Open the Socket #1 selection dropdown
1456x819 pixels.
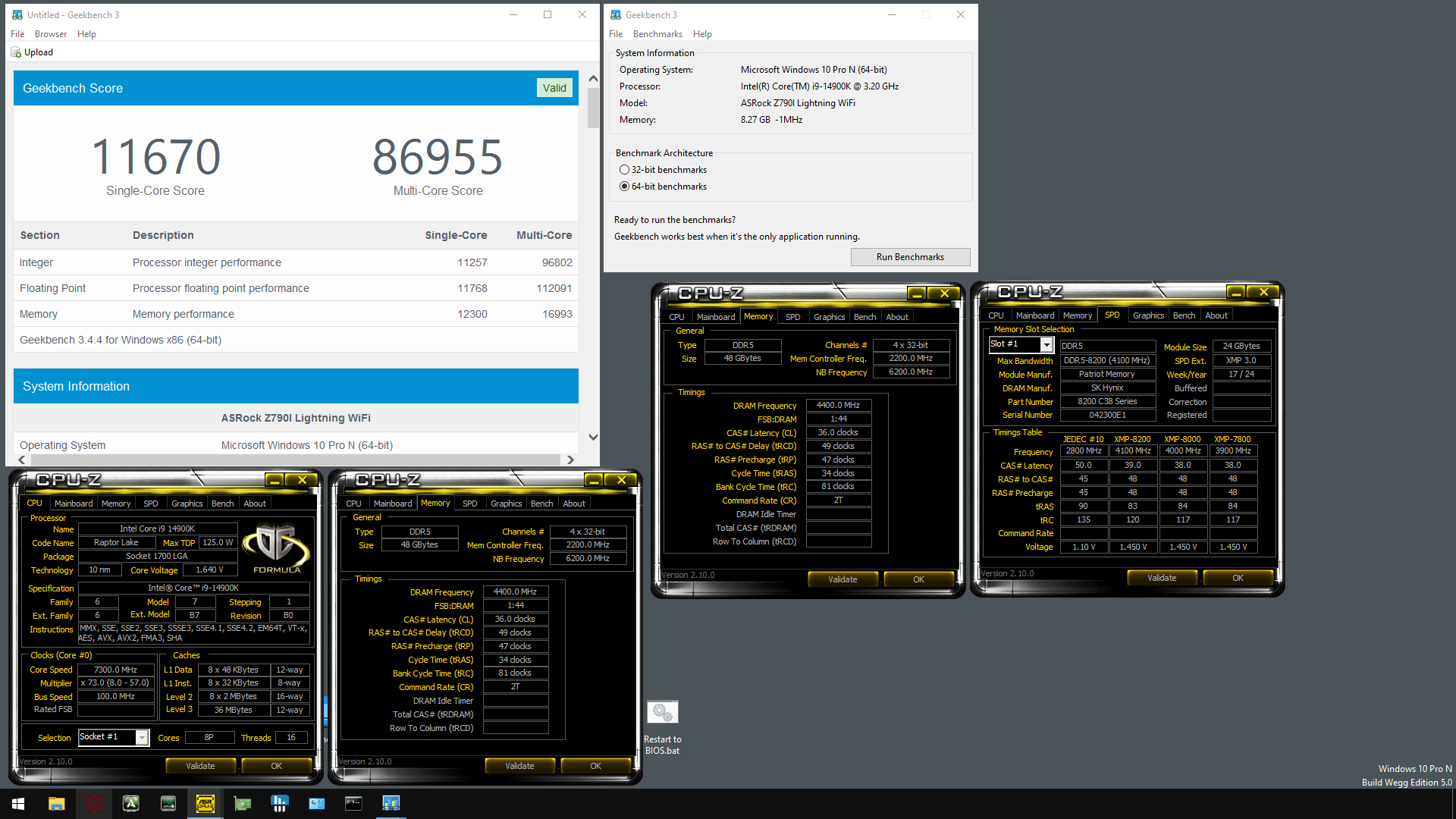click(142, 738)
